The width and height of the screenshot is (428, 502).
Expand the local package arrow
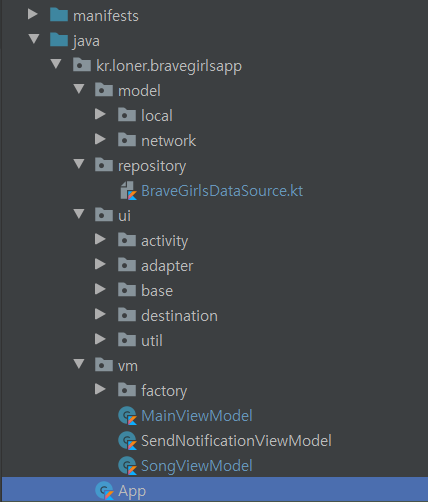(100, 114)
